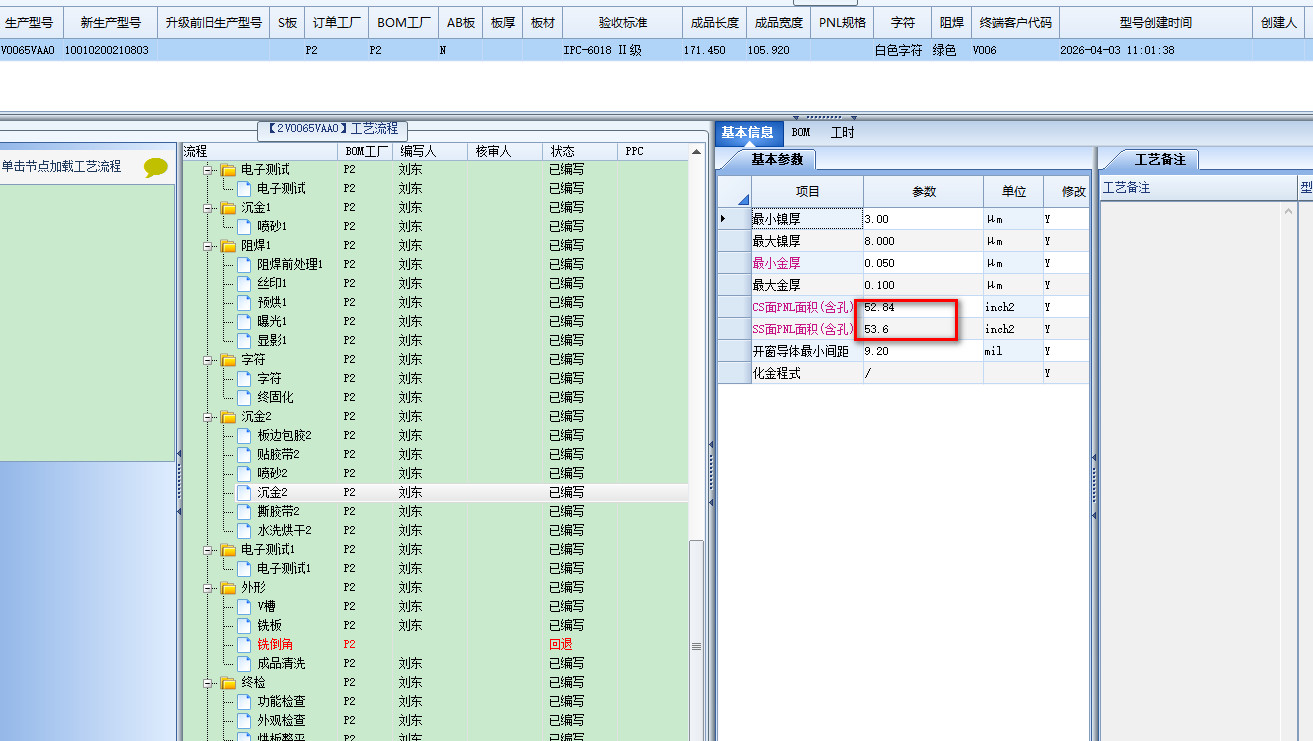Click the 验收标准 column header
This screenshot has width=1313, height=741.
[622, 22]
